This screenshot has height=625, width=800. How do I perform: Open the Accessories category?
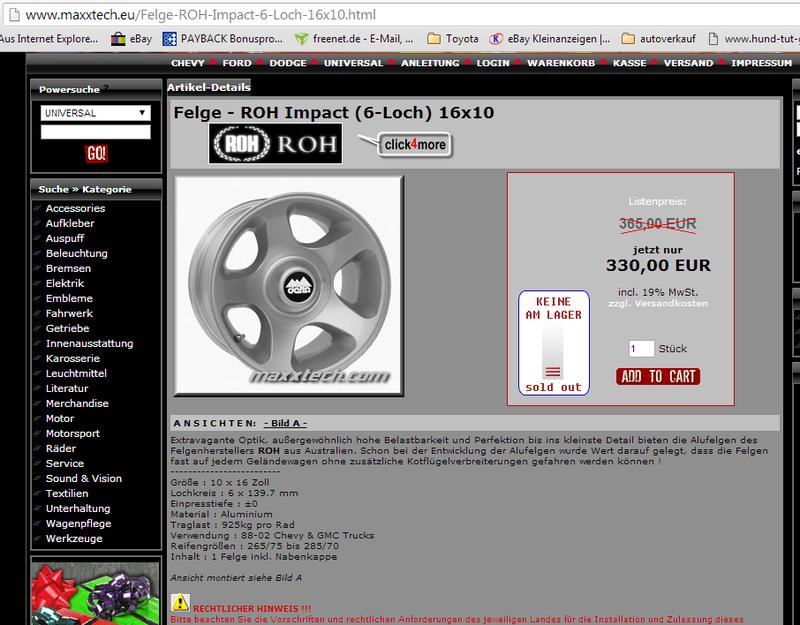coord(75,208)
